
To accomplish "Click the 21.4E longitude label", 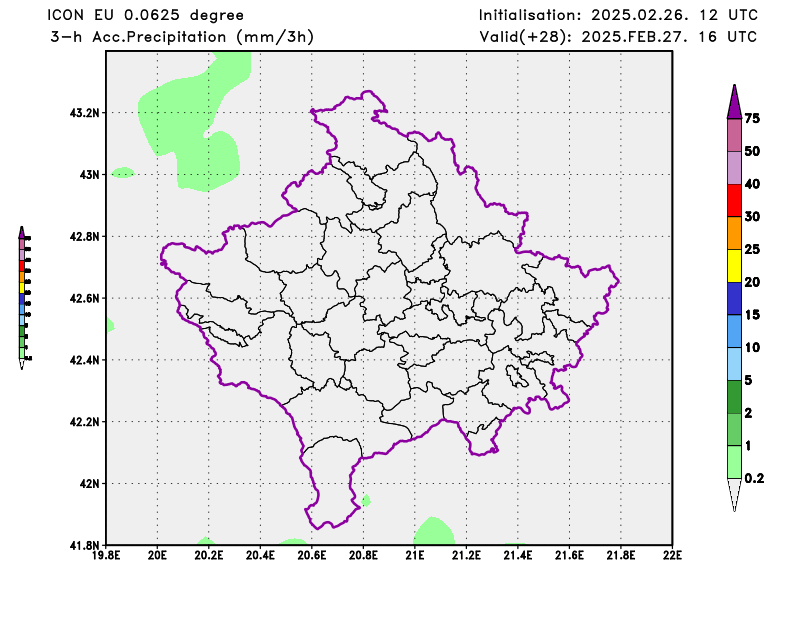I will pos(518,555).
